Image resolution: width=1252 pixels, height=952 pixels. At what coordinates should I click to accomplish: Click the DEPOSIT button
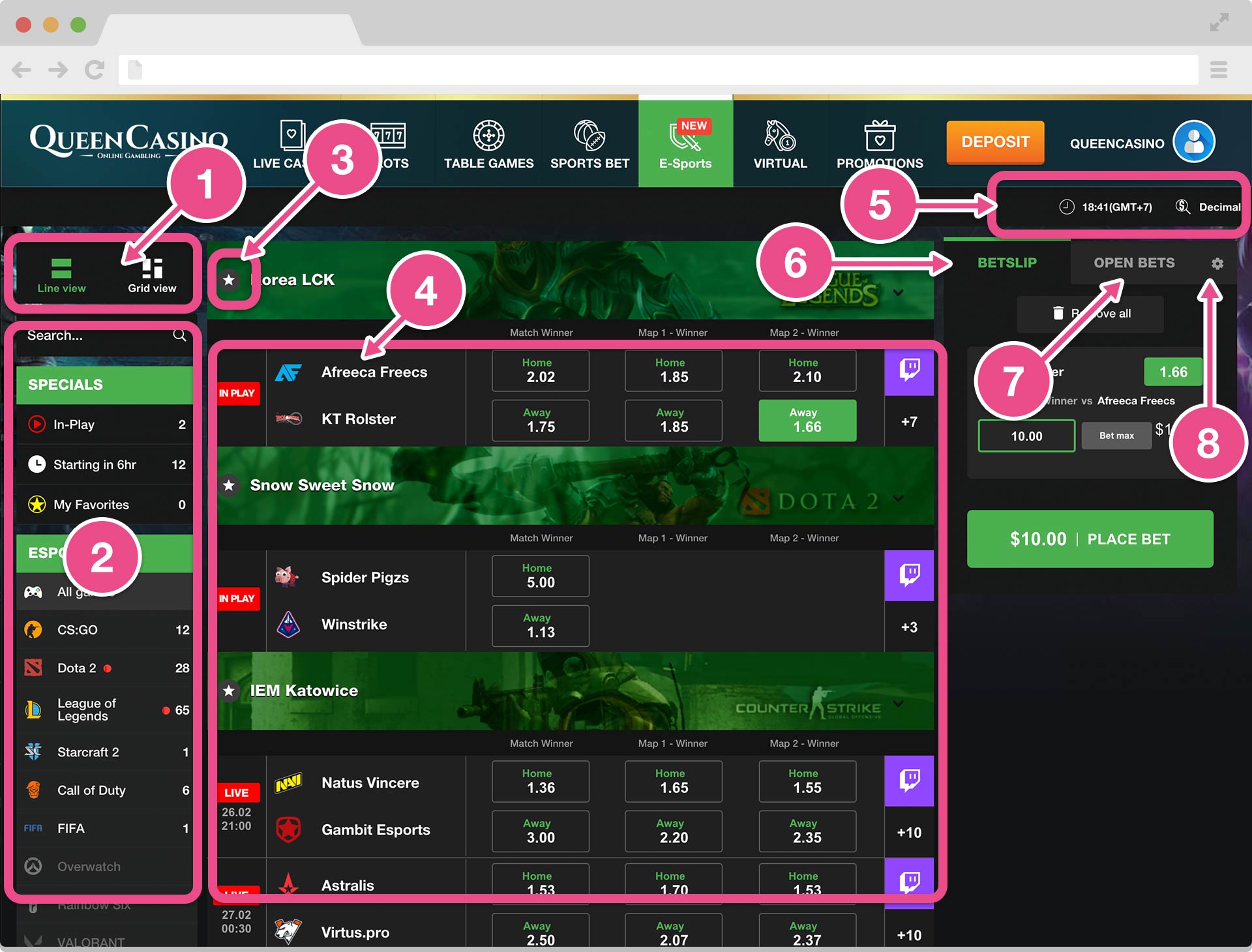coord(995,142)
